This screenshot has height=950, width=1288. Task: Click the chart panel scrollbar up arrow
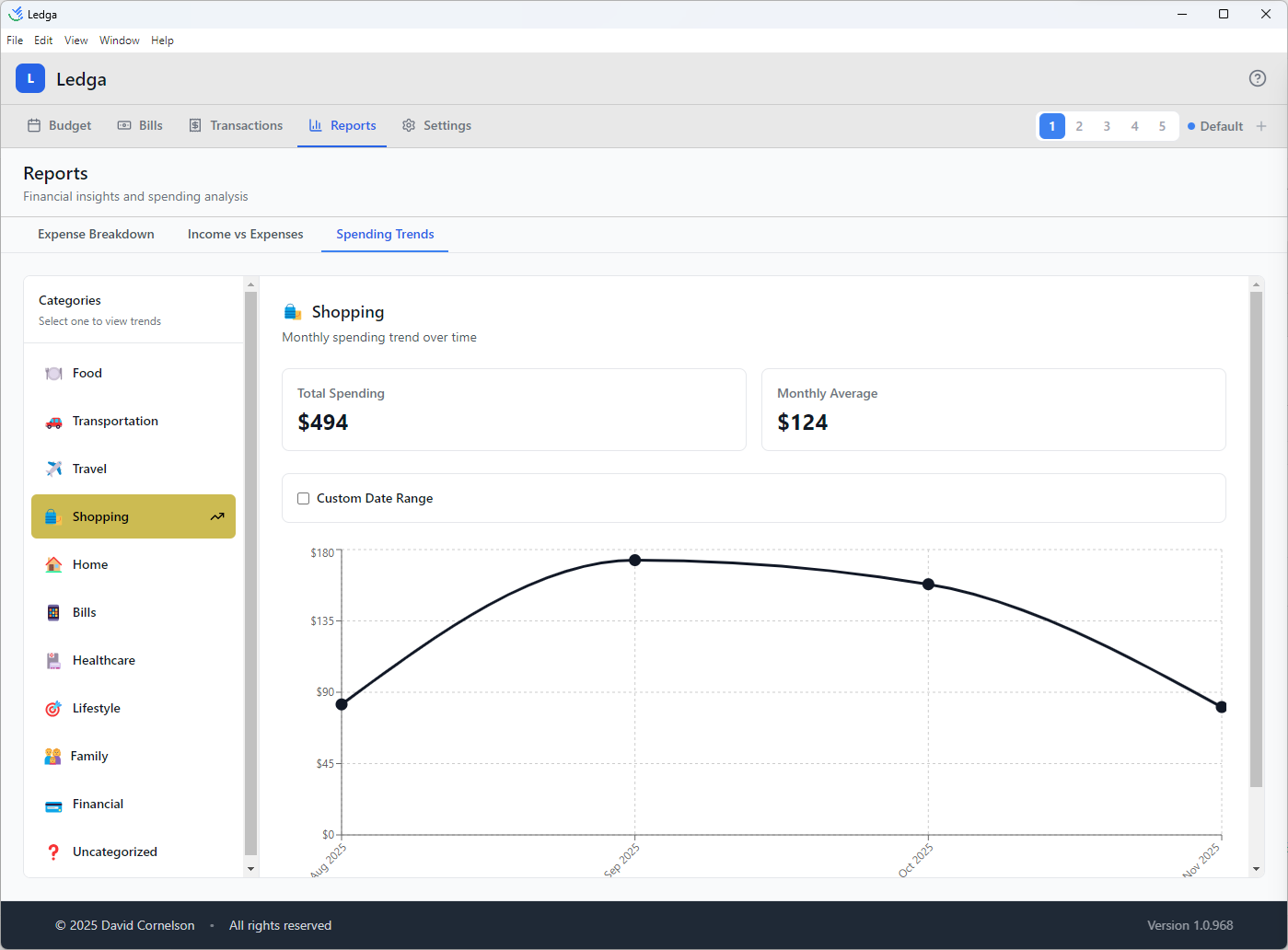(x=1256, y=284)
